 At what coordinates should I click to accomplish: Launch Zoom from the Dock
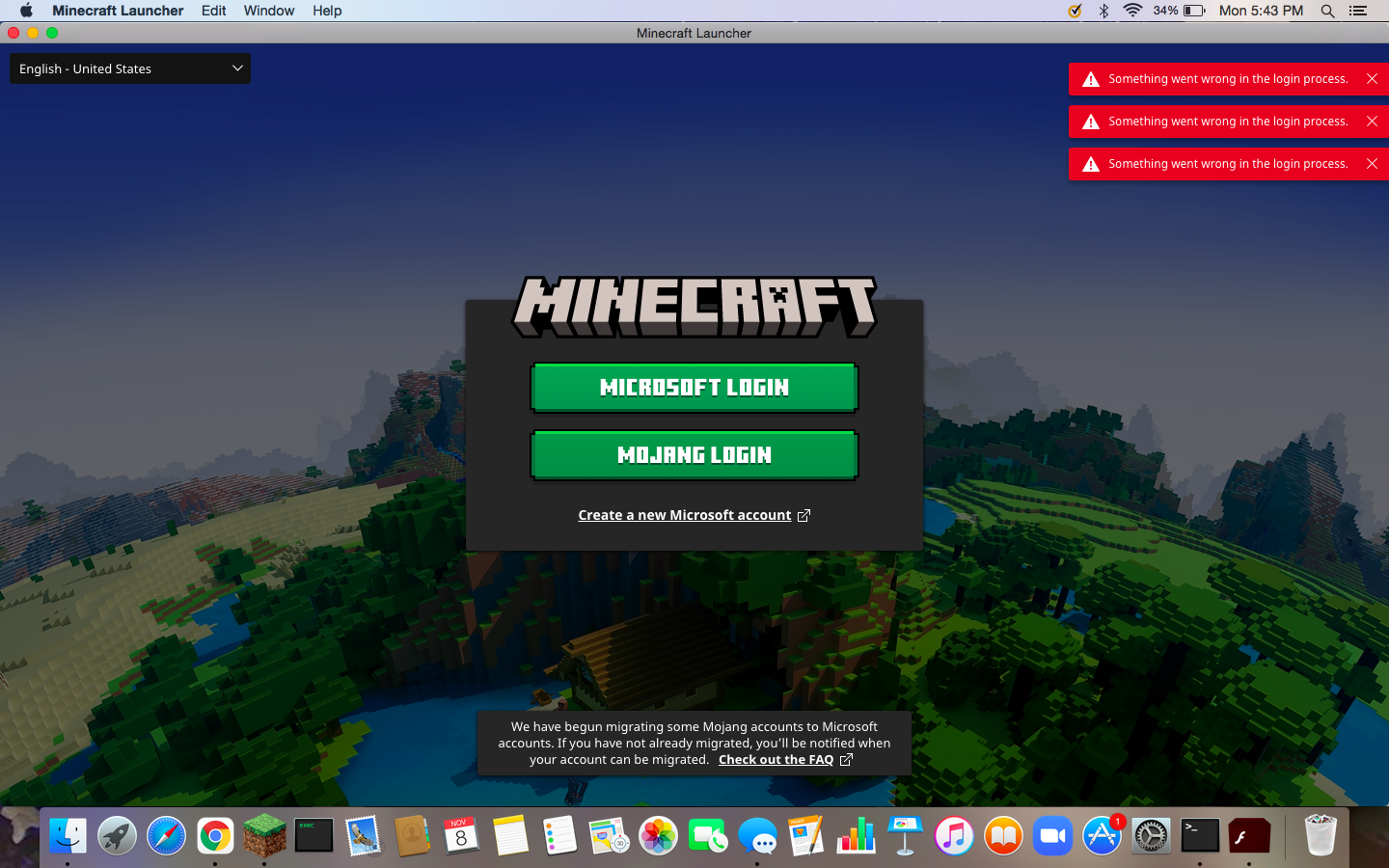1052,835
